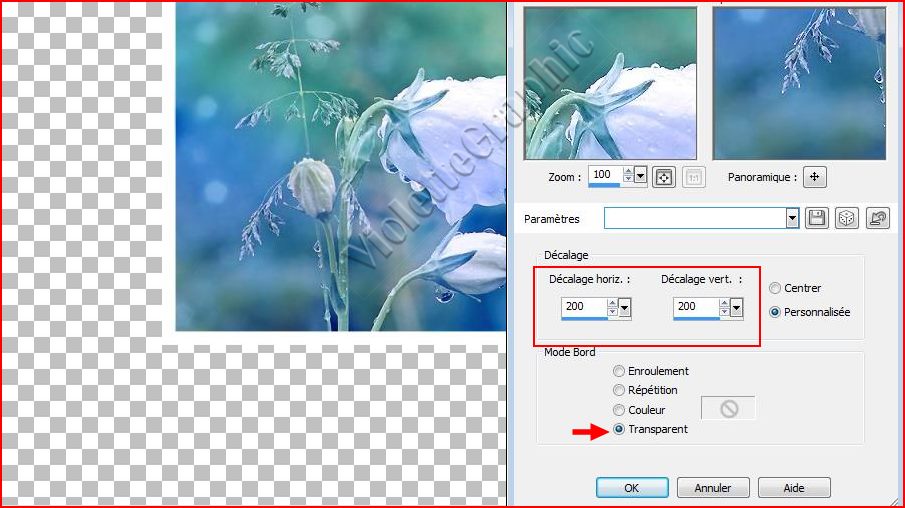Click the Annuler button
Viewport: 905px width, 508px height.
(x=712, y=488)
